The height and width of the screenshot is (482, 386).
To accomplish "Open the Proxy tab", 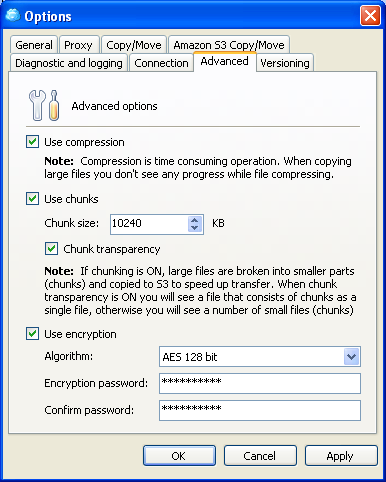I will tap(78, 45).
